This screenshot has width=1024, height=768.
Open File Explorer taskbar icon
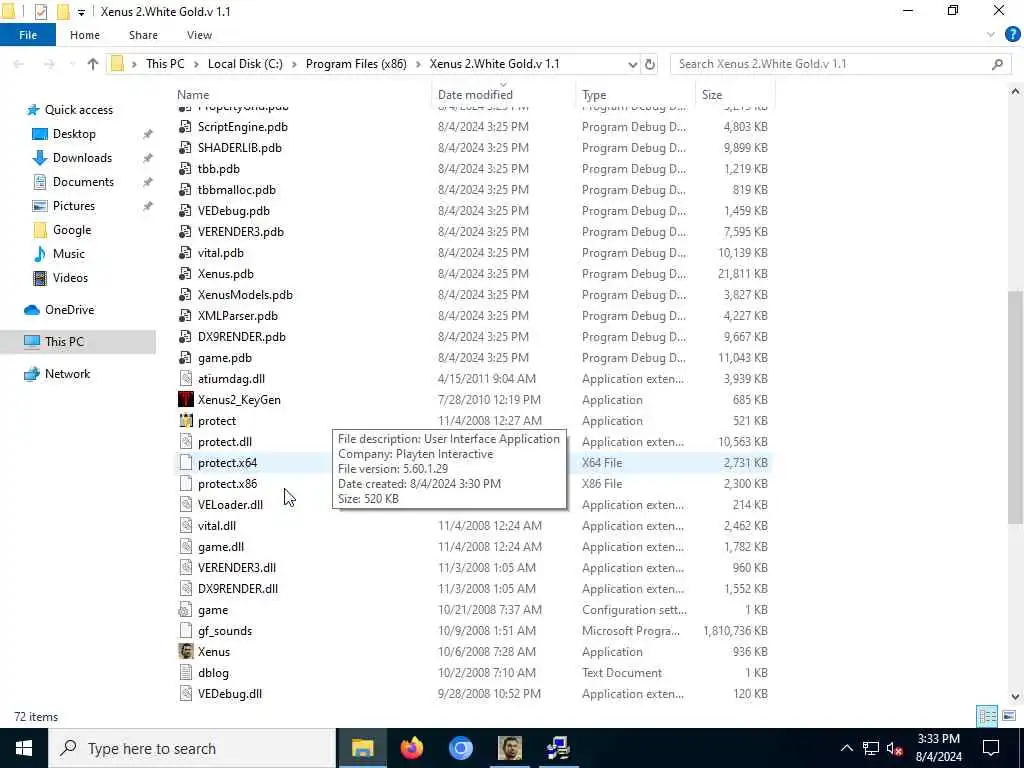click(x=362, y=748)
